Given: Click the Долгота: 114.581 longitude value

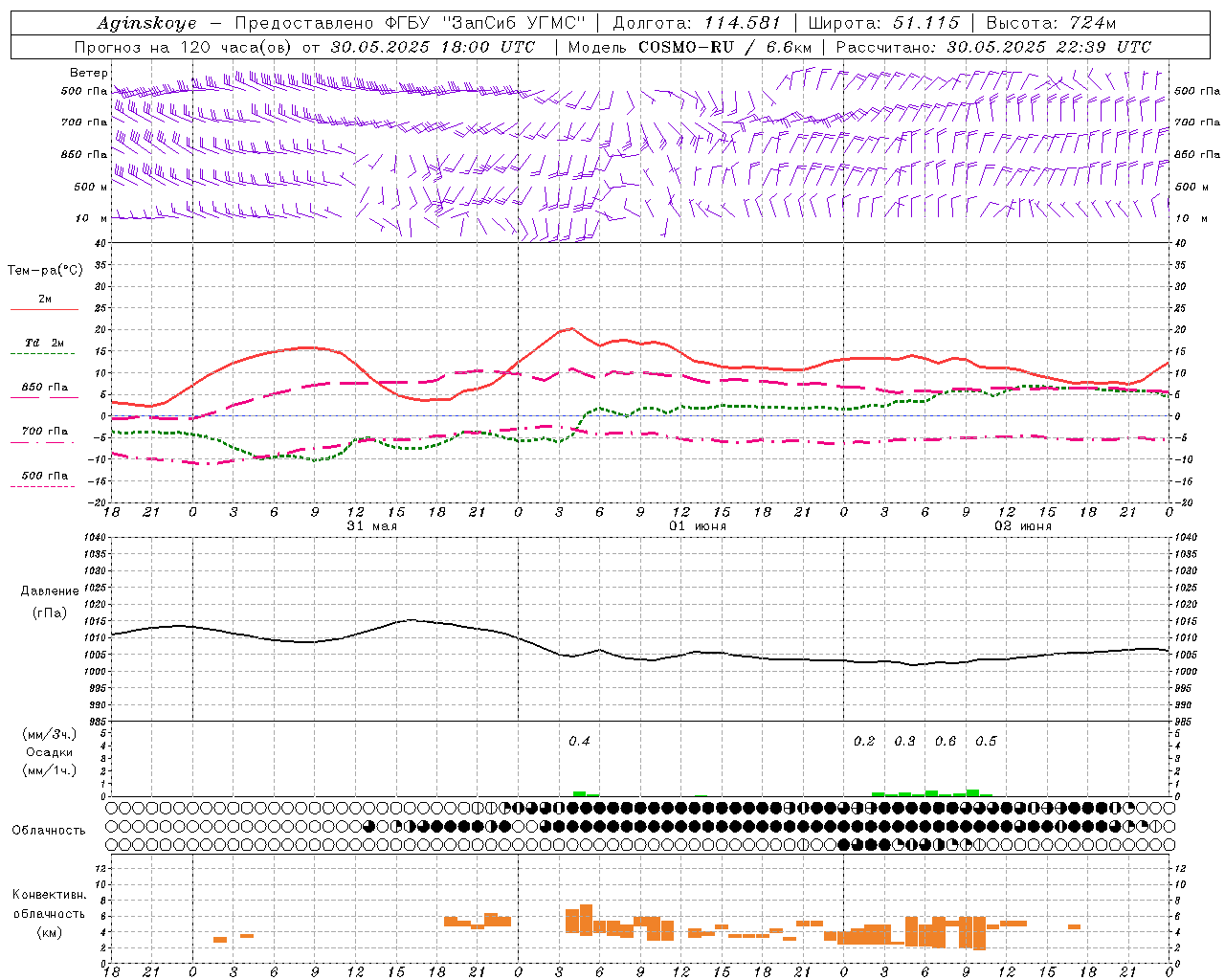Looking at the screenshot, I should (x=697, y=23).
